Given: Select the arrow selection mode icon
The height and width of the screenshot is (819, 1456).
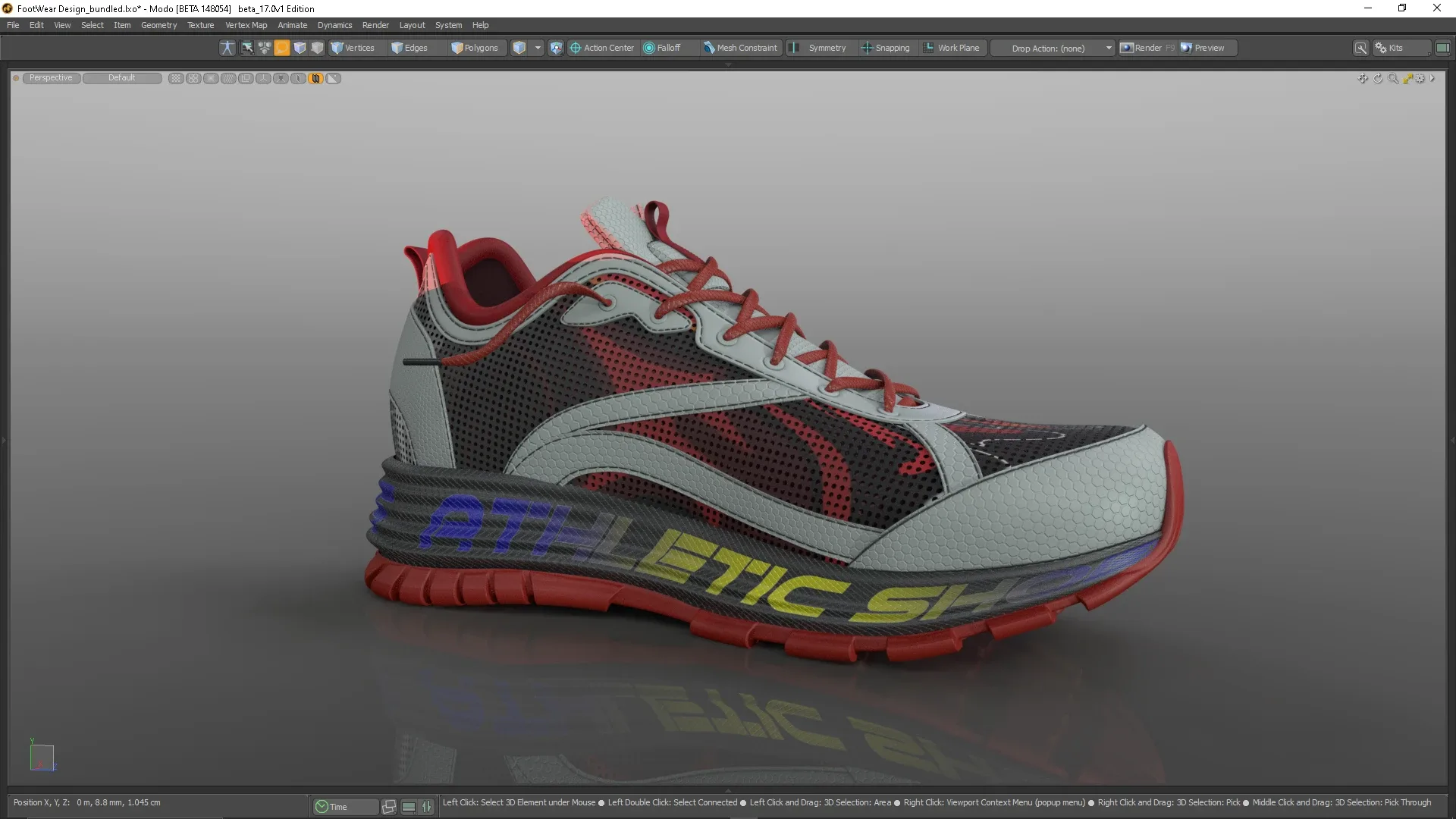Looking at the screenshot, I should point(247,48).
